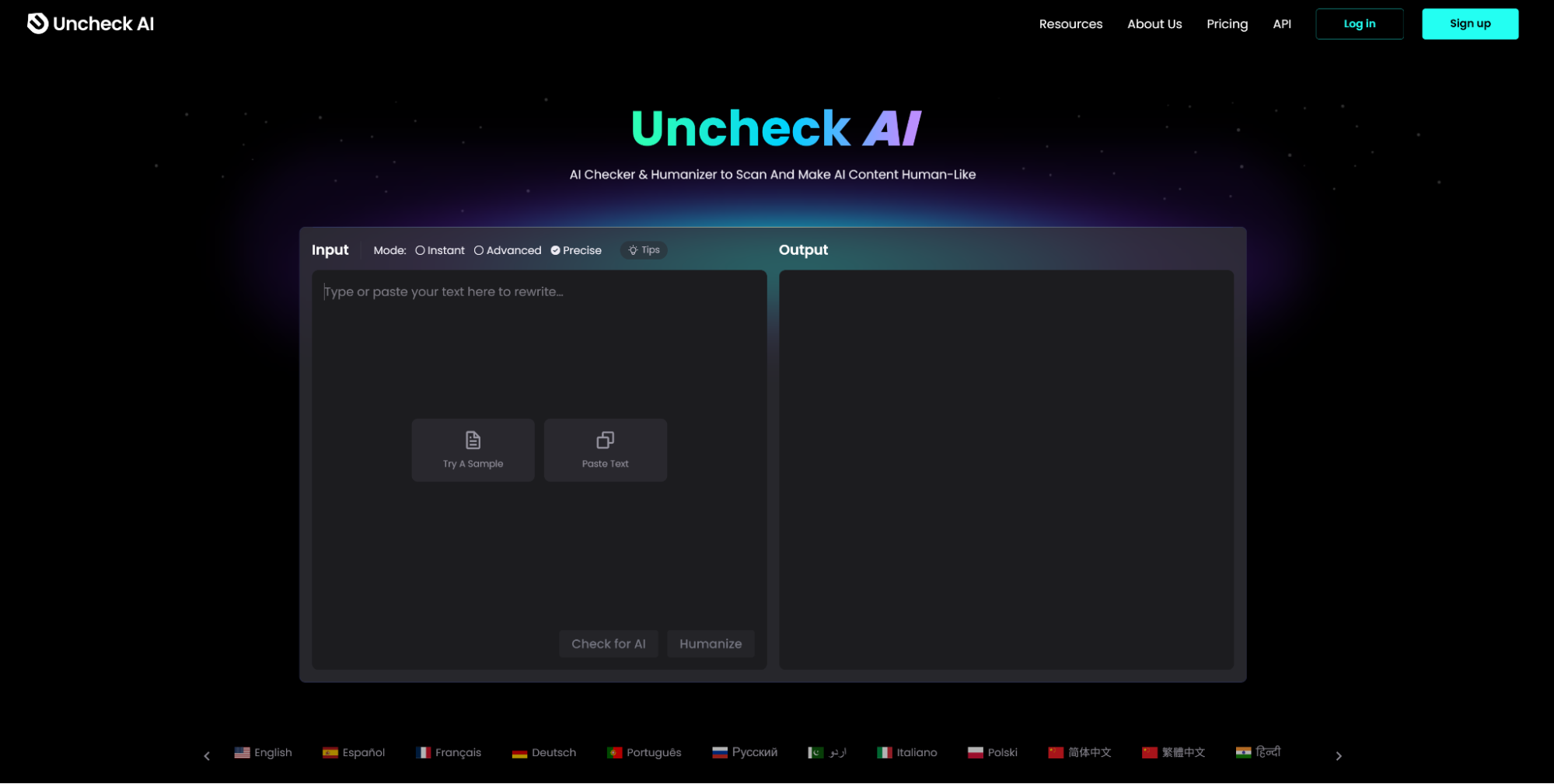1554x784 pixels.
Task: Click the Humanize button
Action: click(710, 643)
